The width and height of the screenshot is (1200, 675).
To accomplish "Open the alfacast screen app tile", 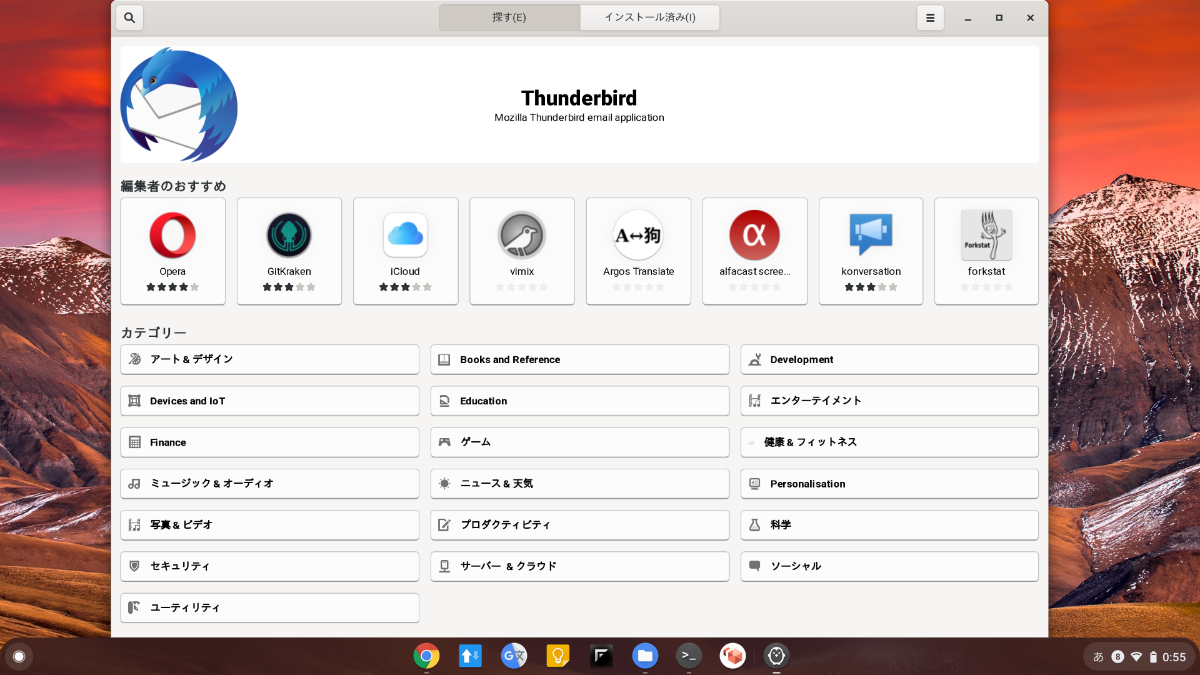I will tap(755, 251).
